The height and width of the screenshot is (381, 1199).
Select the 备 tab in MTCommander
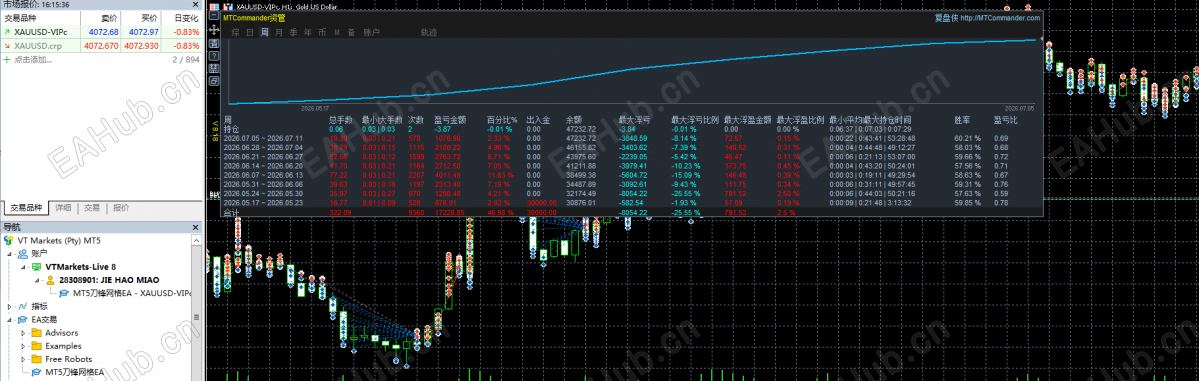[351, 32]
